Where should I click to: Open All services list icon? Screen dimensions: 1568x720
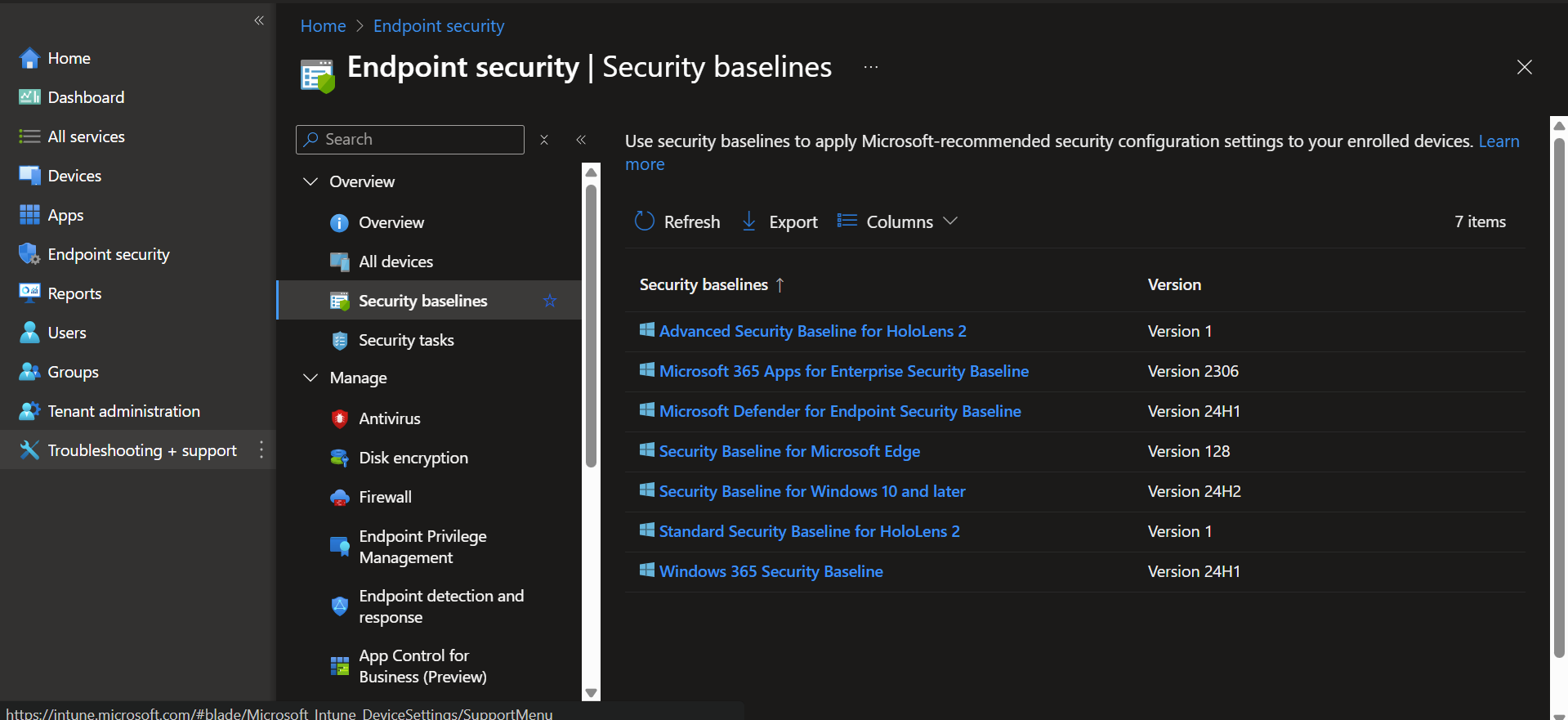pos(29,136)
